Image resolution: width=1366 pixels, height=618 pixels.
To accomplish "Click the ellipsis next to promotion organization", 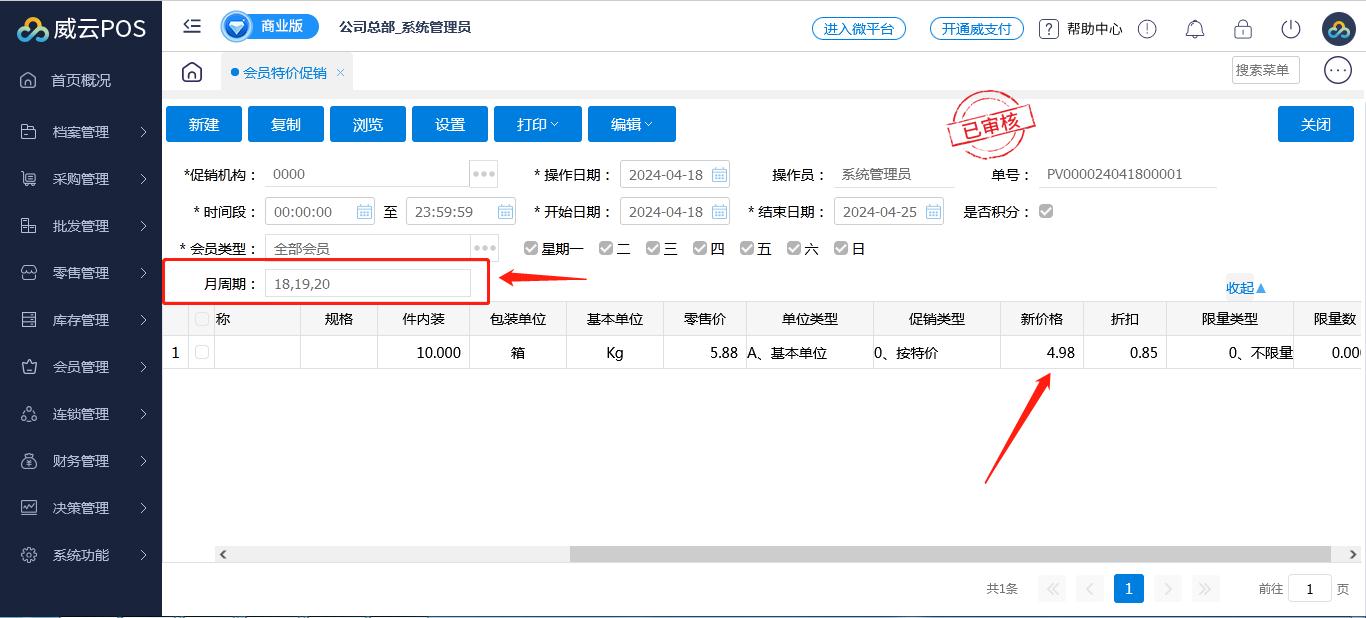I will (x=484, y=174).
